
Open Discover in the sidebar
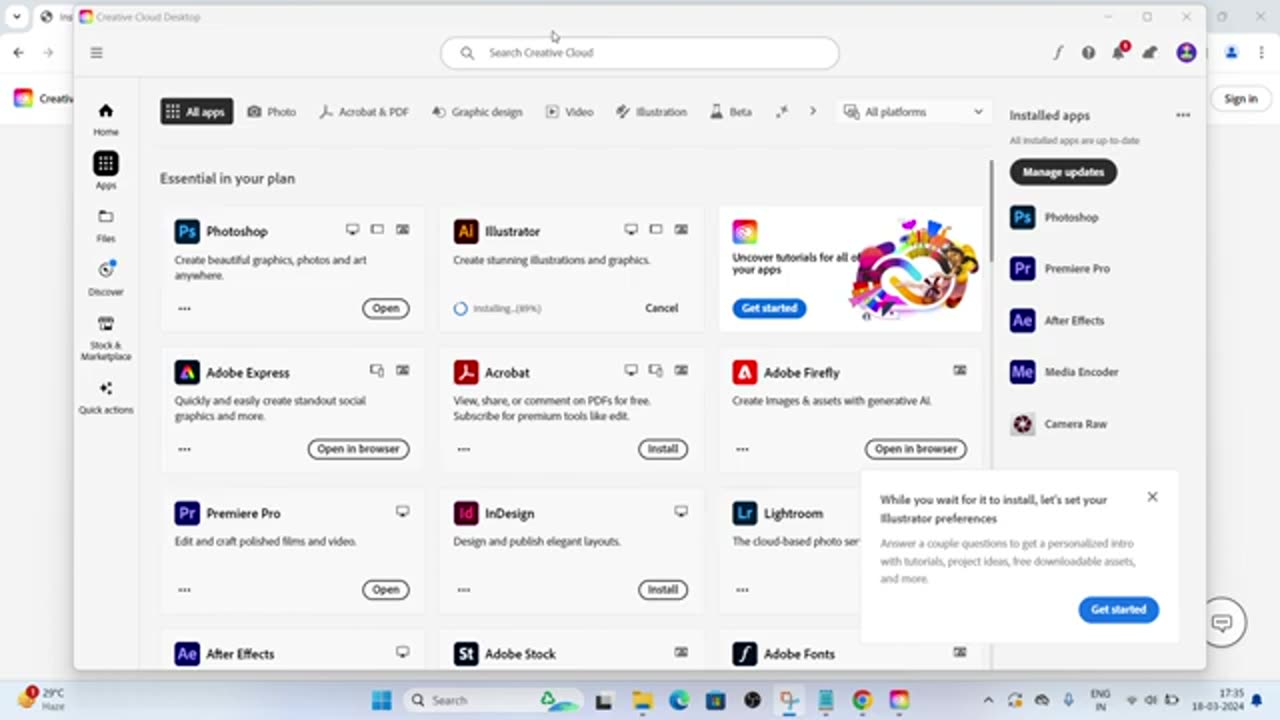(106, 278)
